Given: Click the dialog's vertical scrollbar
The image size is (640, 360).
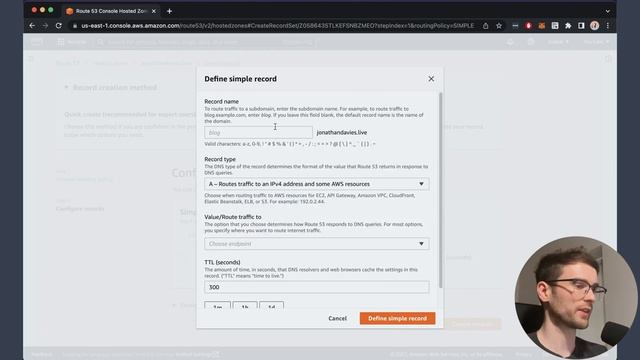Looking at the screenshot, I should (x=440, y=190).
